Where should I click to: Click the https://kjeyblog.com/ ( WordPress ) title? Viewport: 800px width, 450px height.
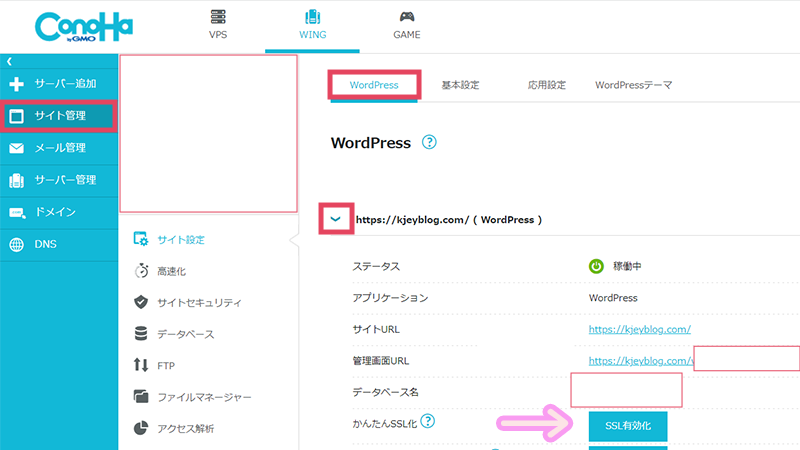click(x=449, y=220)
